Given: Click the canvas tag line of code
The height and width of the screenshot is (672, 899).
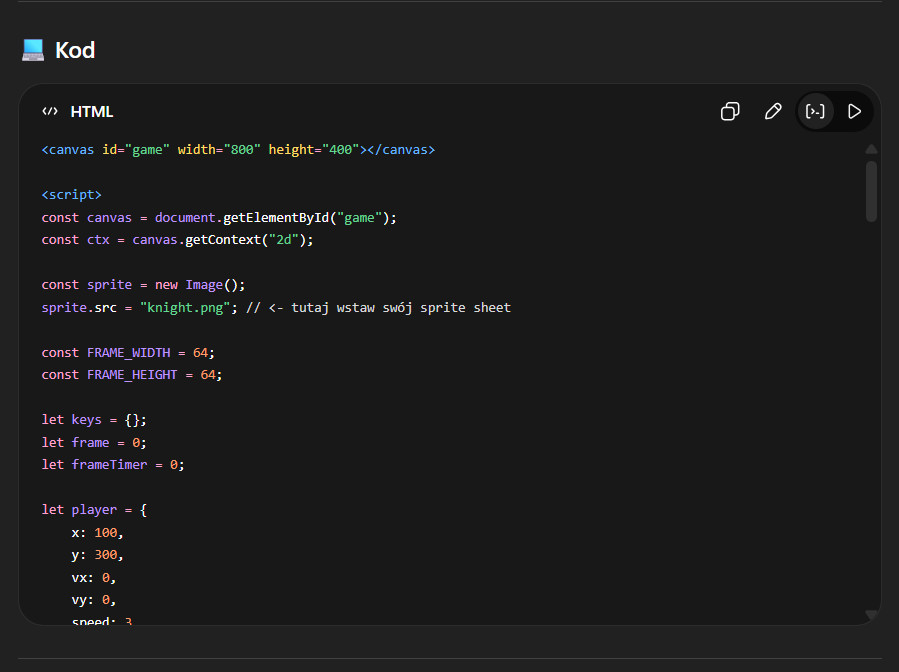Looking at the screenshot, I should (239, 150).
